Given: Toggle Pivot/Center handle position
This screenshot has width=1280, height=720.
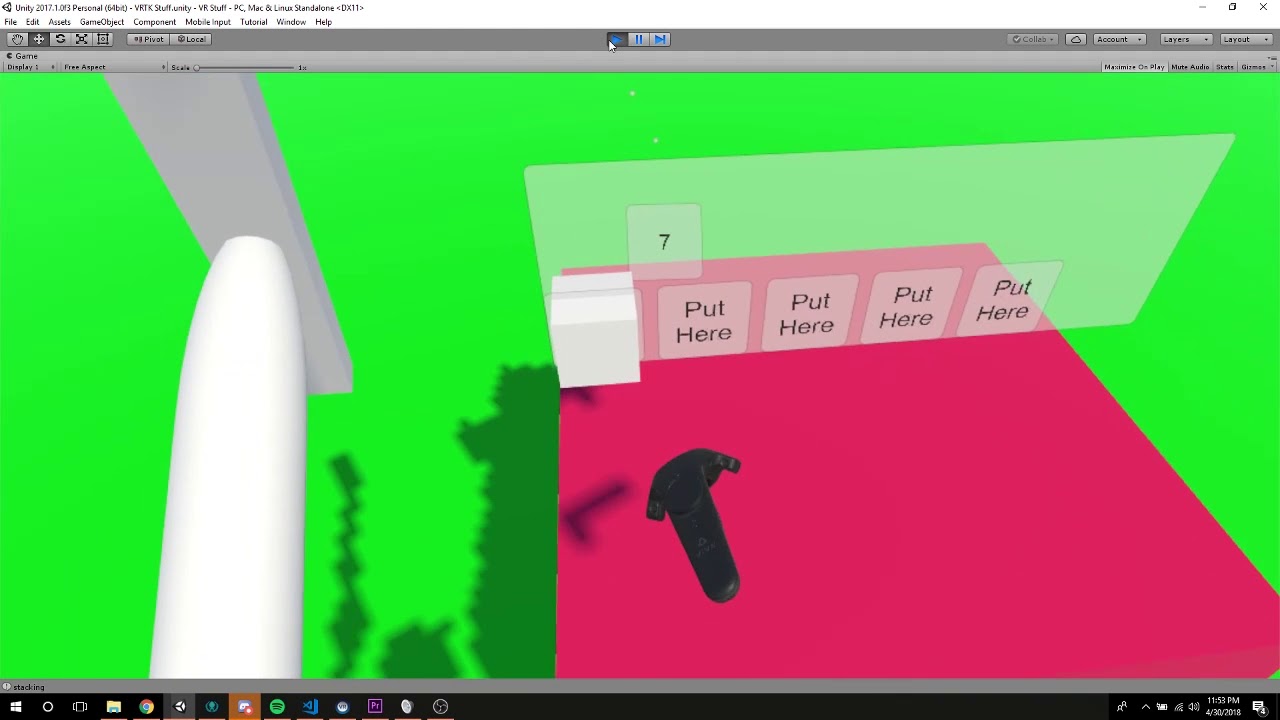Looking at the screenshot, I should pos(148,39).
